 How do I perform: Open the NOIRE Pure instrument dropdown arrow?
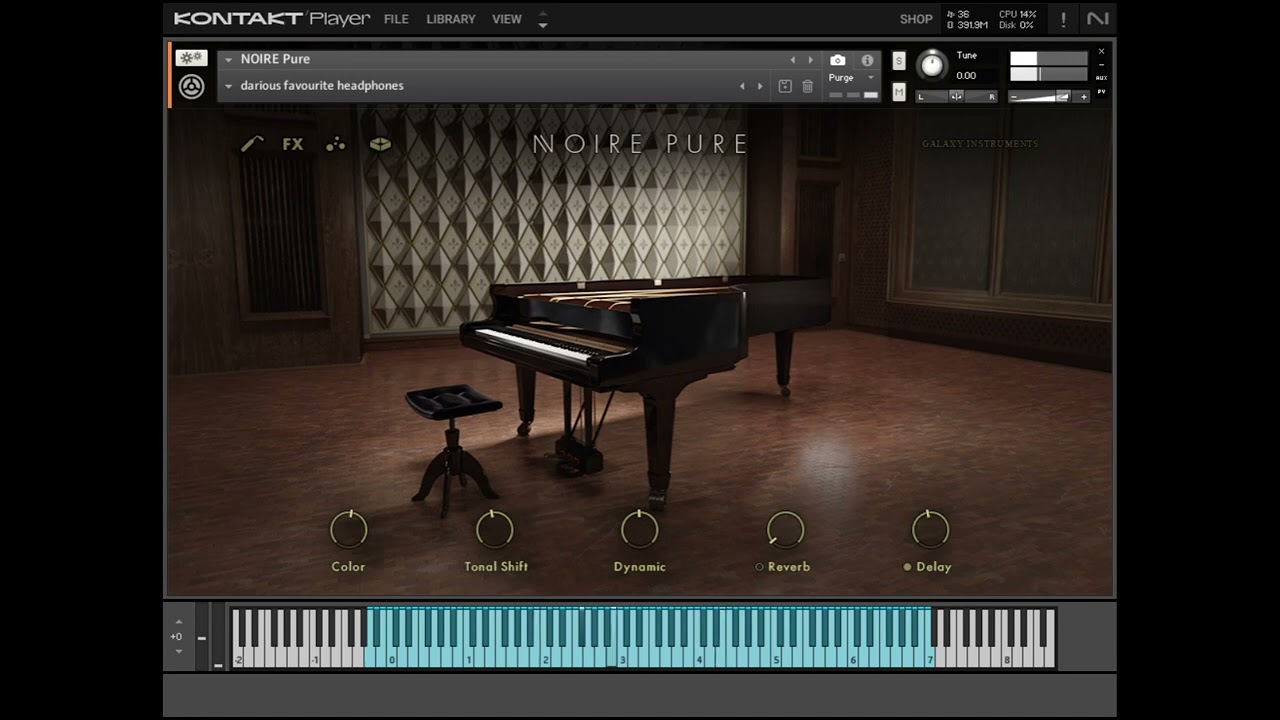pyautogui.click(x=228, y=60)
